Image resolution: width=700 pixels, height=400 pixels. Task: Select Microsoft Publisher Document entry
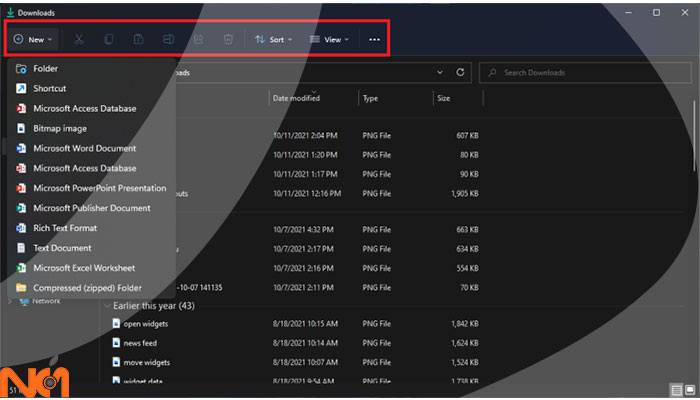point(91,208)
